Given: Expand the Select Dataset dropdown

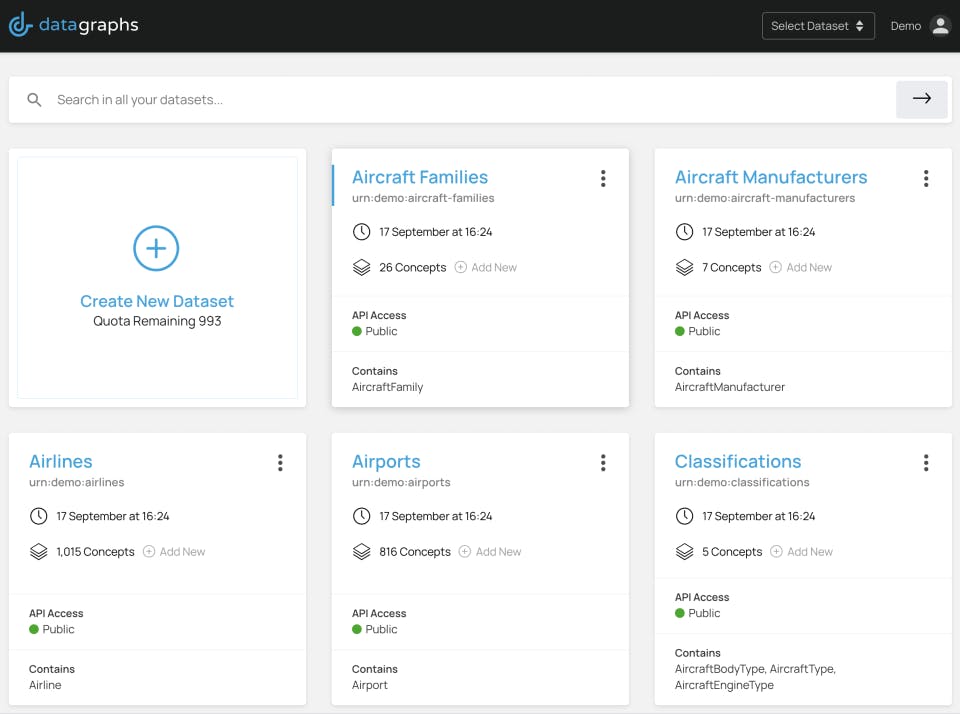Looking at the screenshot, I should tap(818, 26).
